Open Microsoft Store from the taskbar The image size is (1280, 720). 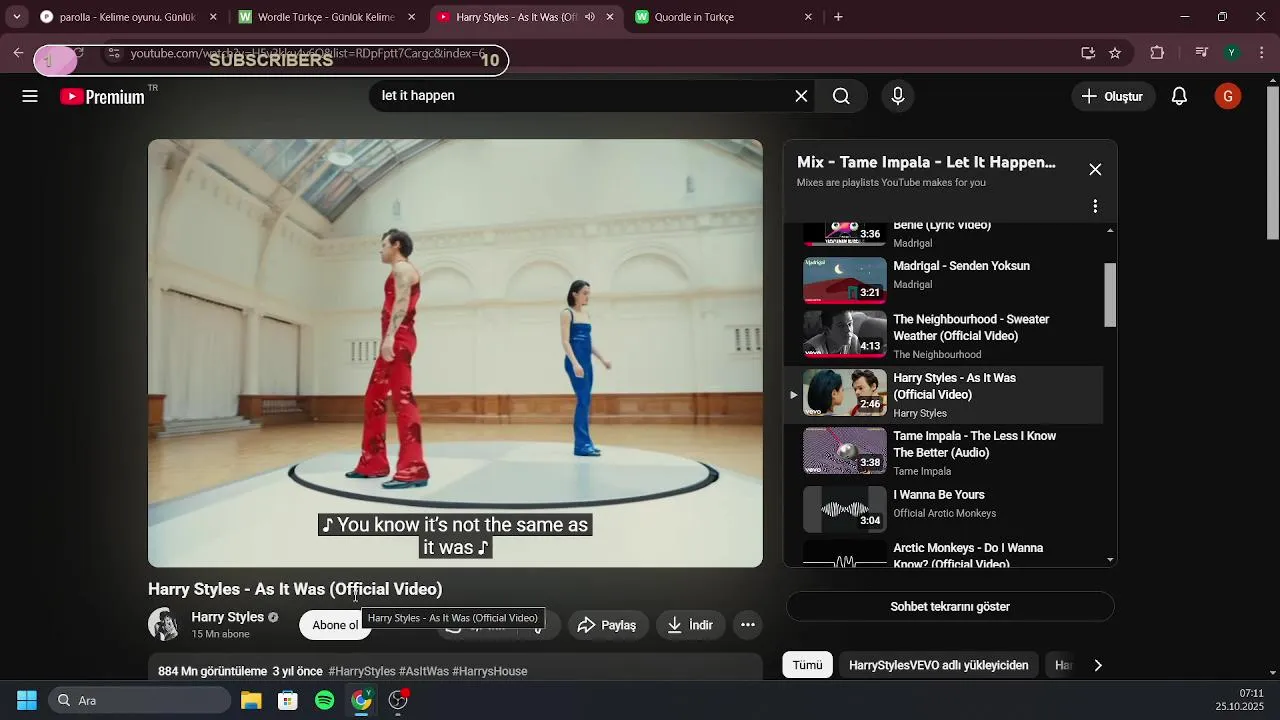288,700
